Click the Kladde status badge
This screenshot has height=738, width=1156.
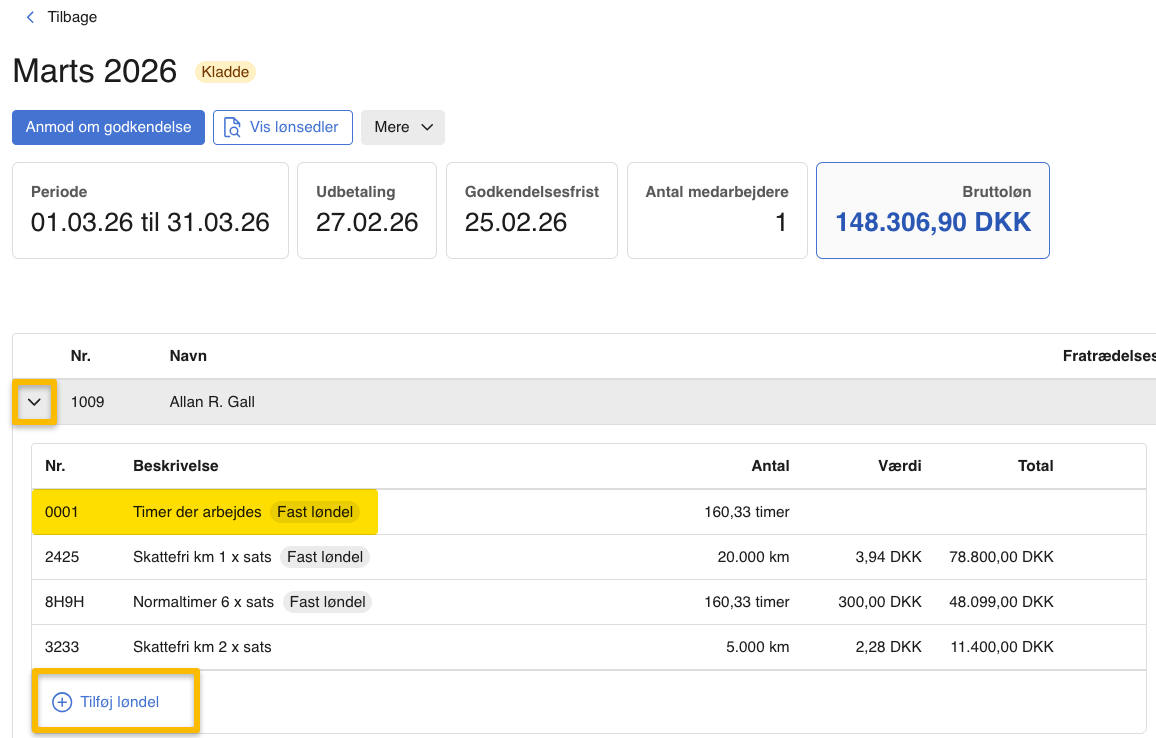[225, 72]
